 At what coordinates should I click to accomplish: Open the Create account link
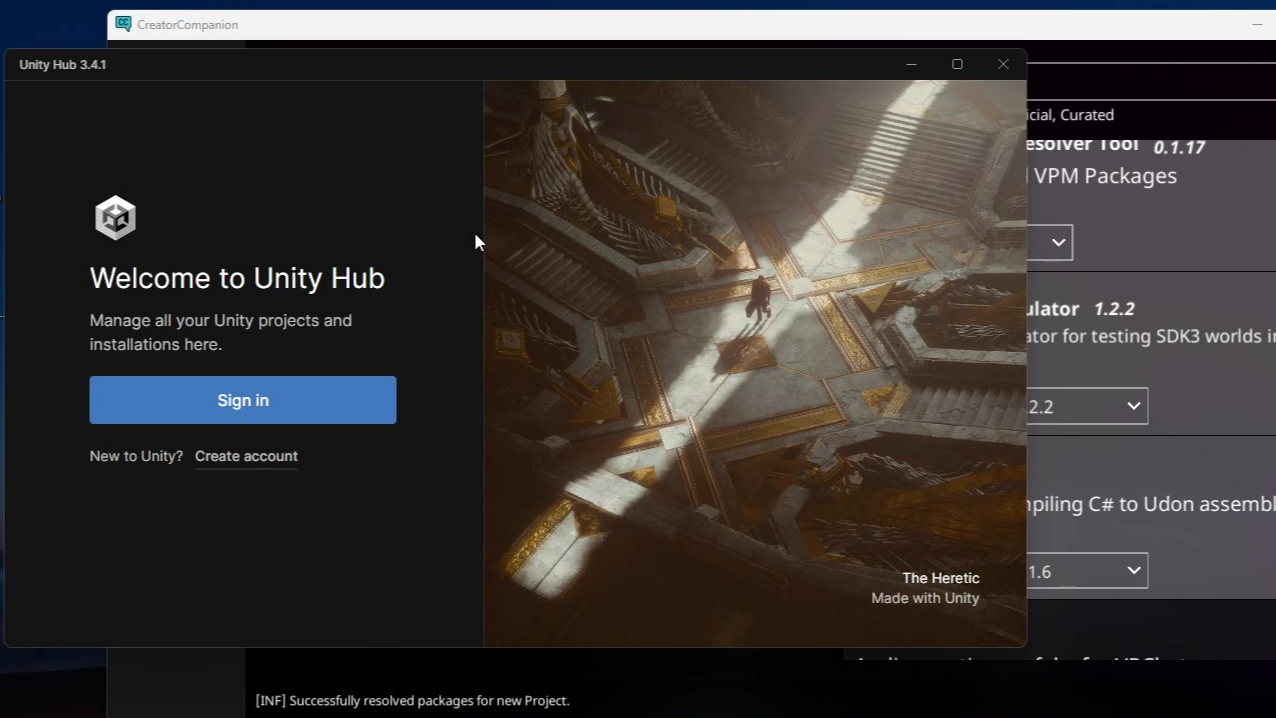tap(246, 456)
